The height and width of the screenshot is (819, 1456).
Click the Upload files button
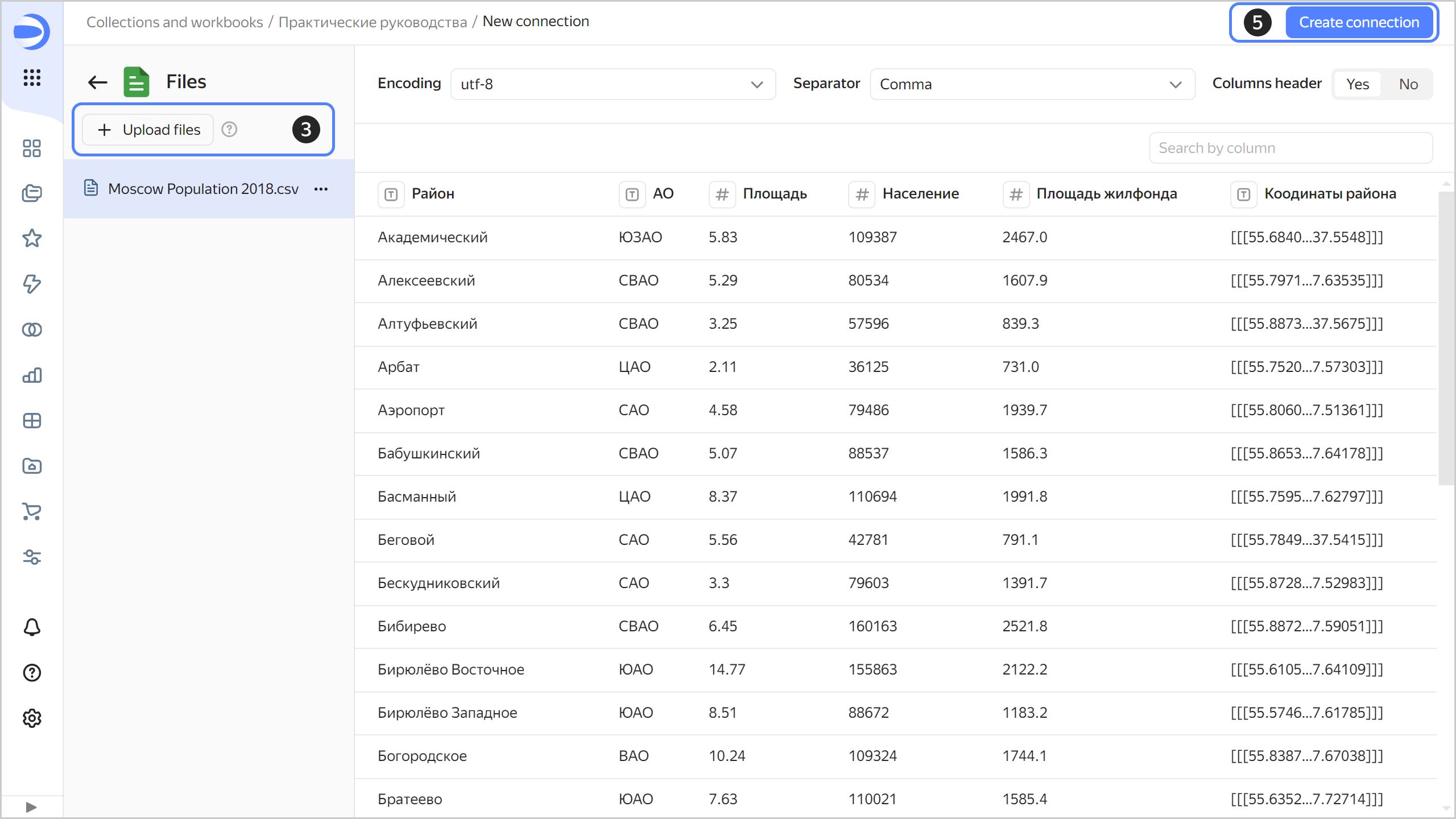[x=149, y=130]
